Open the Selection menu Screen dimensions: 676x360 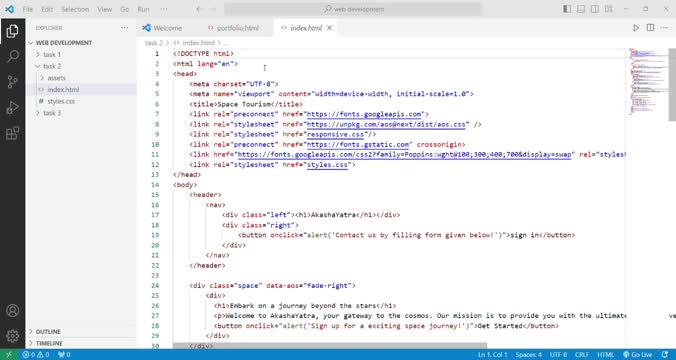pyautogui.click(x=75, y=9)
